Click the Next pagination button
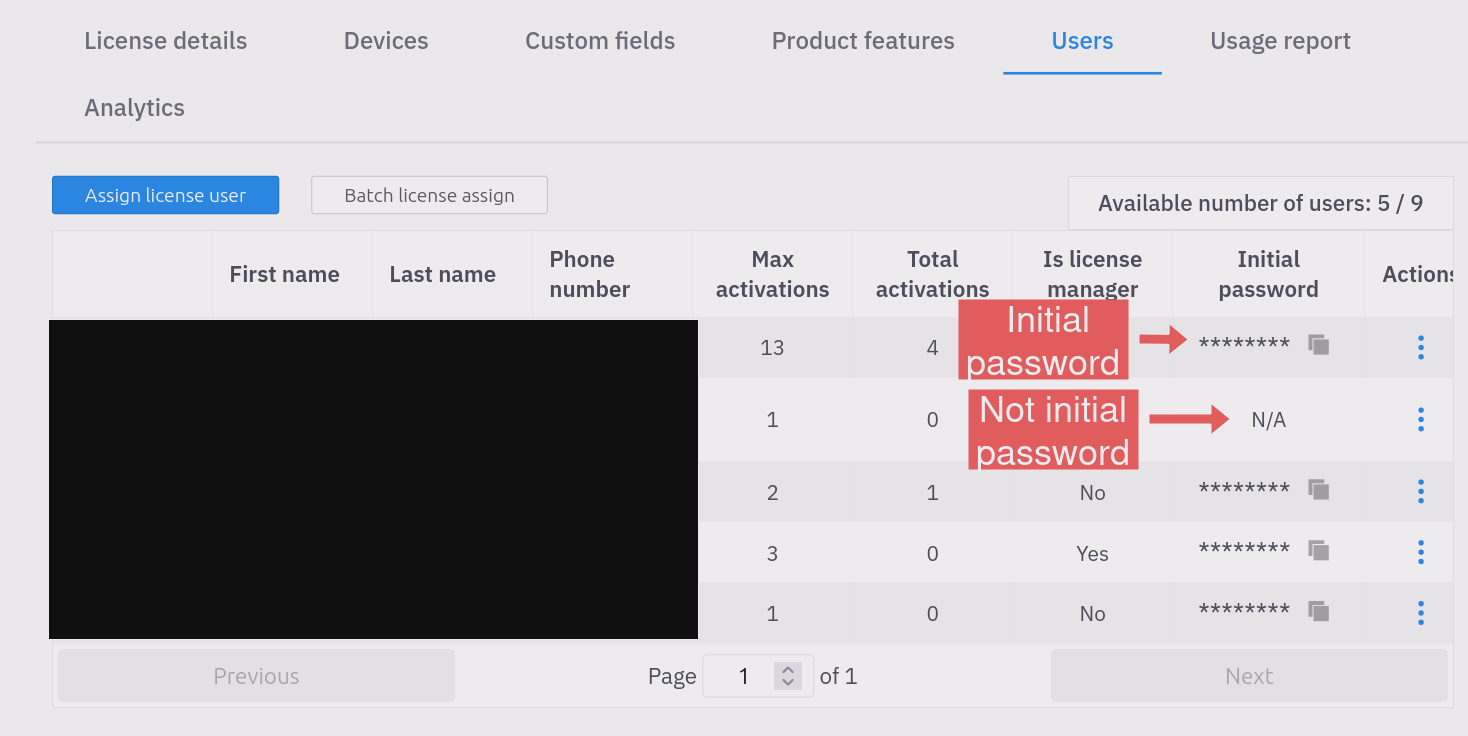This screenshot has height=736, width=1468. (1248, 675)
